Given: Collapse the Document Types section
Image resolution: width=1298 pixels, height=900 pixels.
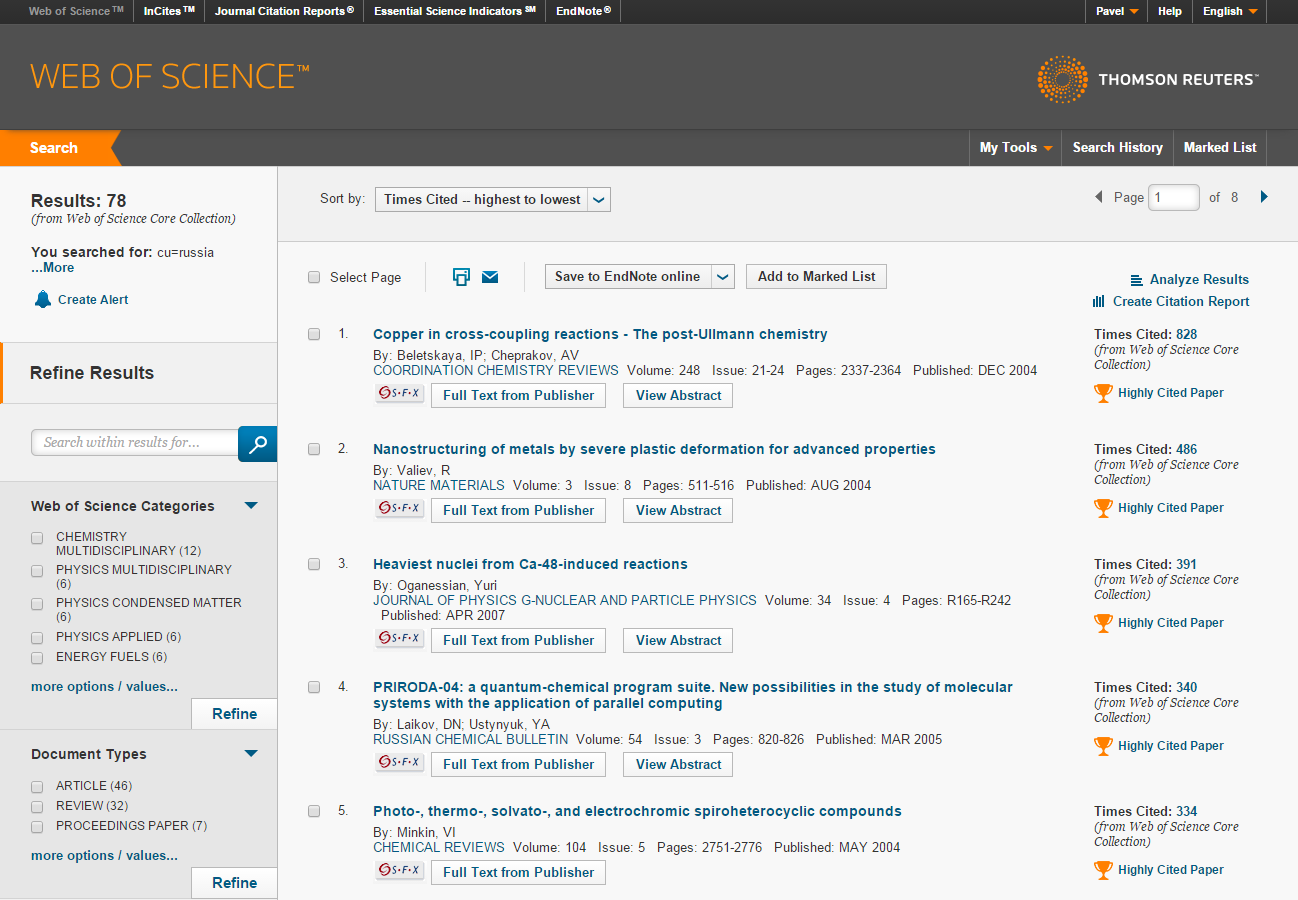Looking at the screenshot, I should [x=251, y=754].
